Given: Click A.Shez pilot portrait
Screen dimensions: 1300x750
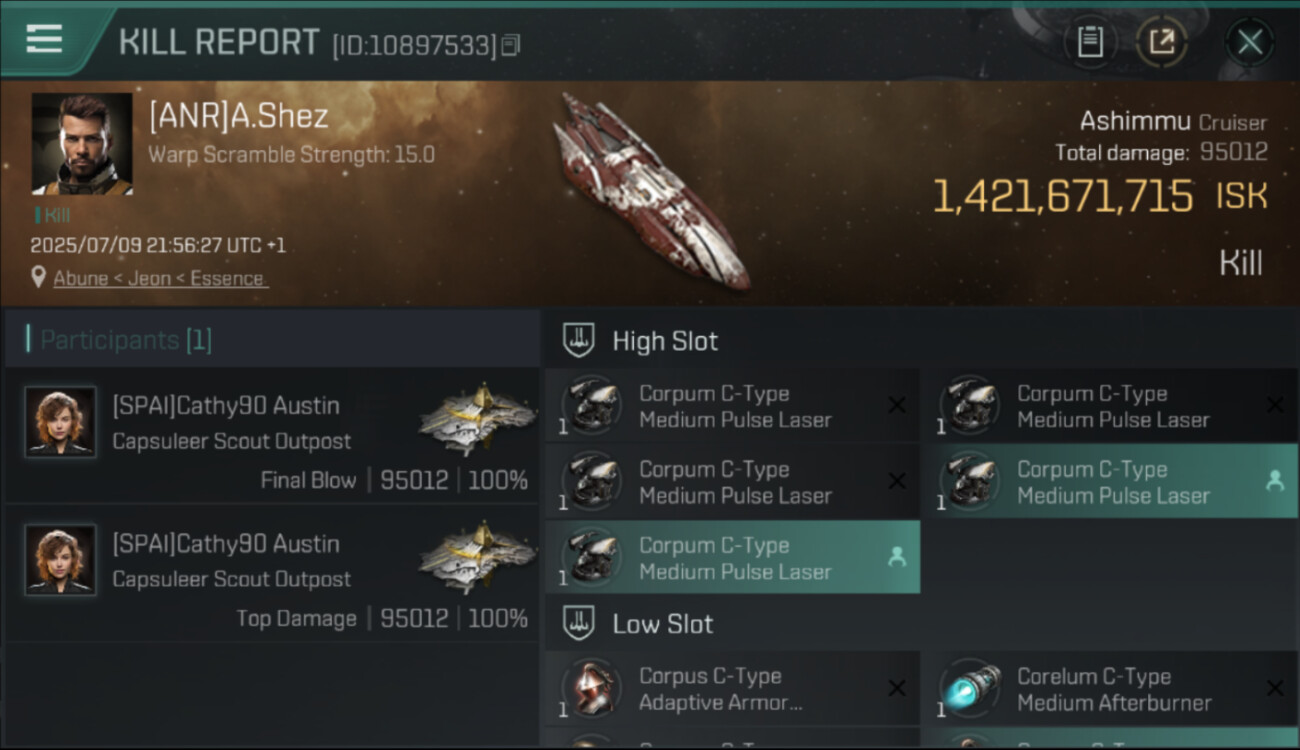Looking at the screenshot, I should pyautogui.click(x=82, y=144).
